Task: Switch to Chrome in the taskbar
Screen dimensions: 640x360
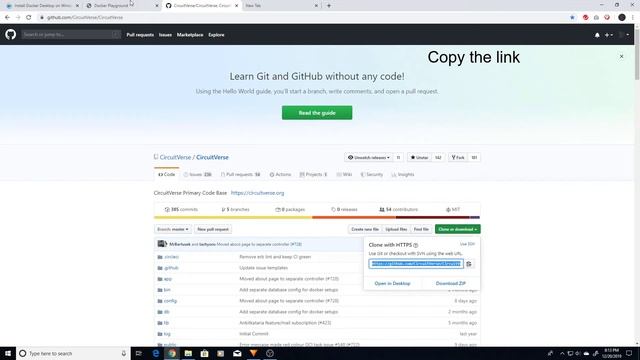Action: pos(172,353)
